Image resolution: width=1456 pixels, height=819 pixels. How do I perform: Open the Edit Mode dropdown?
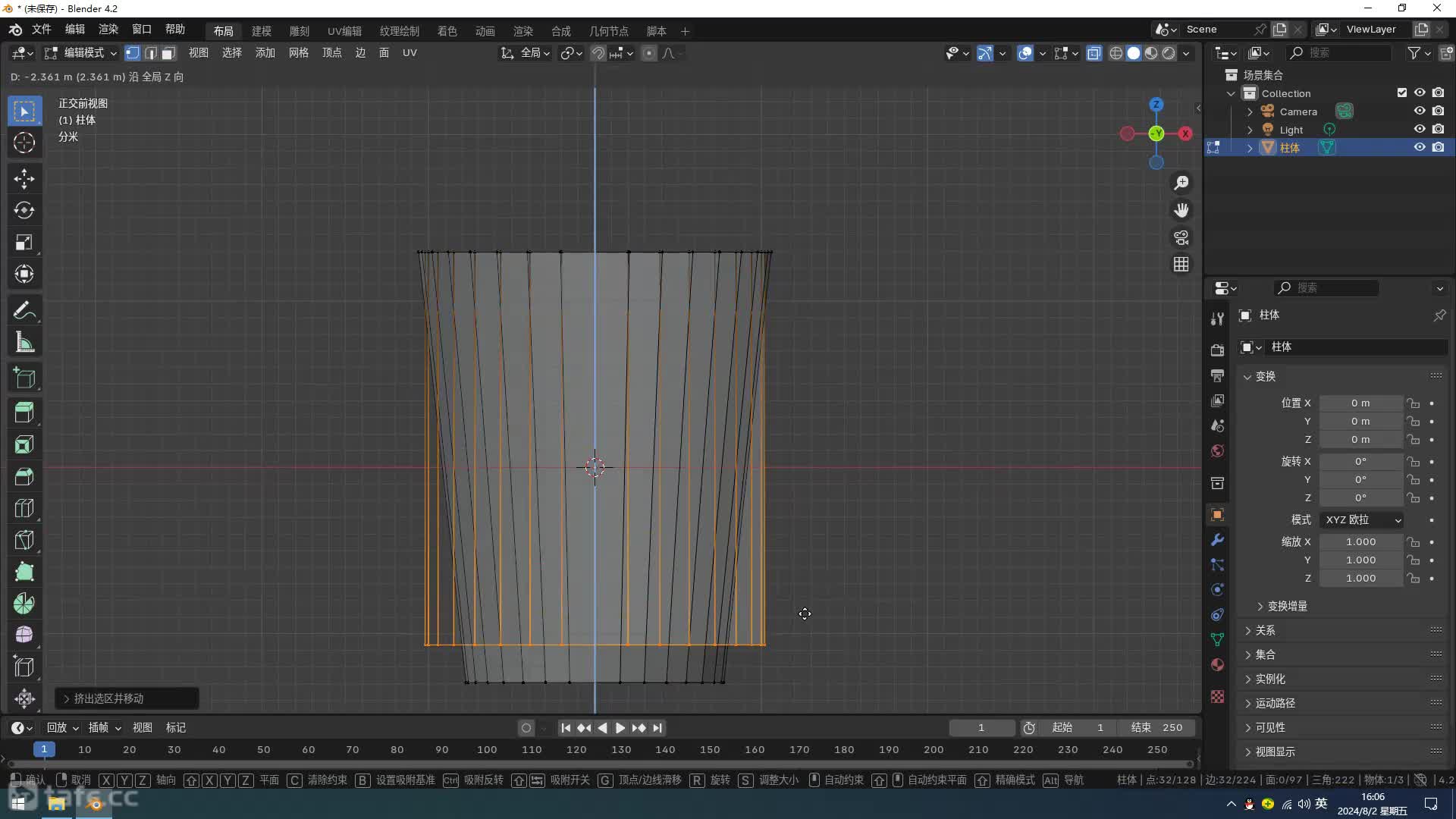click(x=80, y=53)
